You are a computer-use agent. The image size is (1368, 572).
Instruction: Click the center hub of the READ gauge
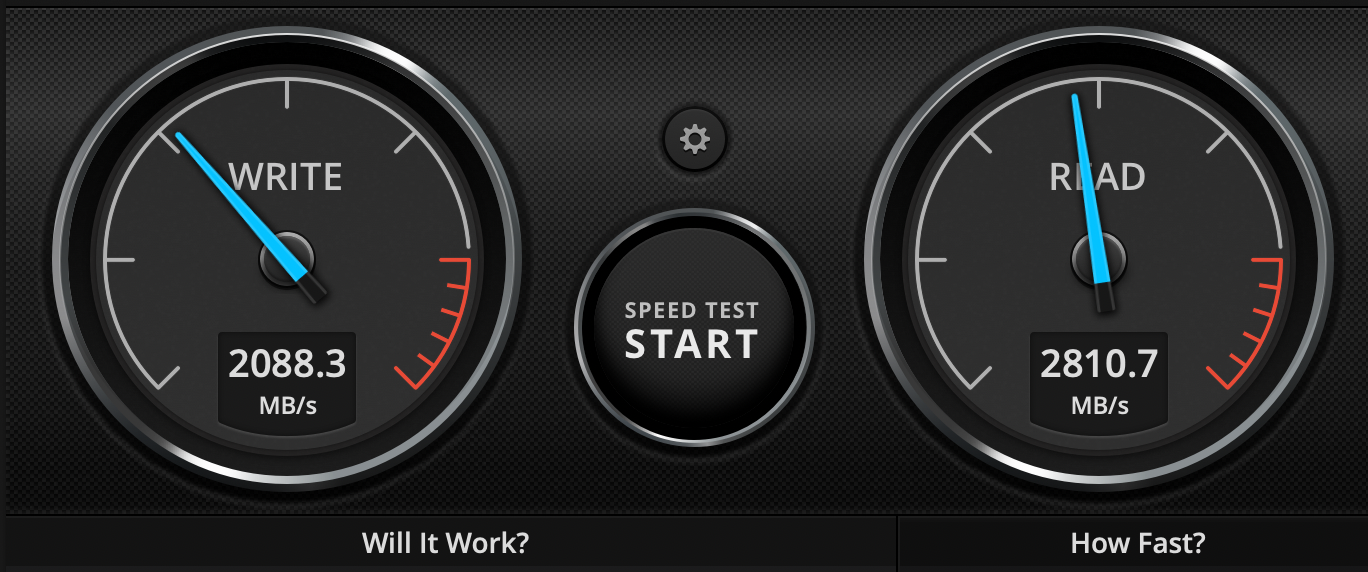1099,259
